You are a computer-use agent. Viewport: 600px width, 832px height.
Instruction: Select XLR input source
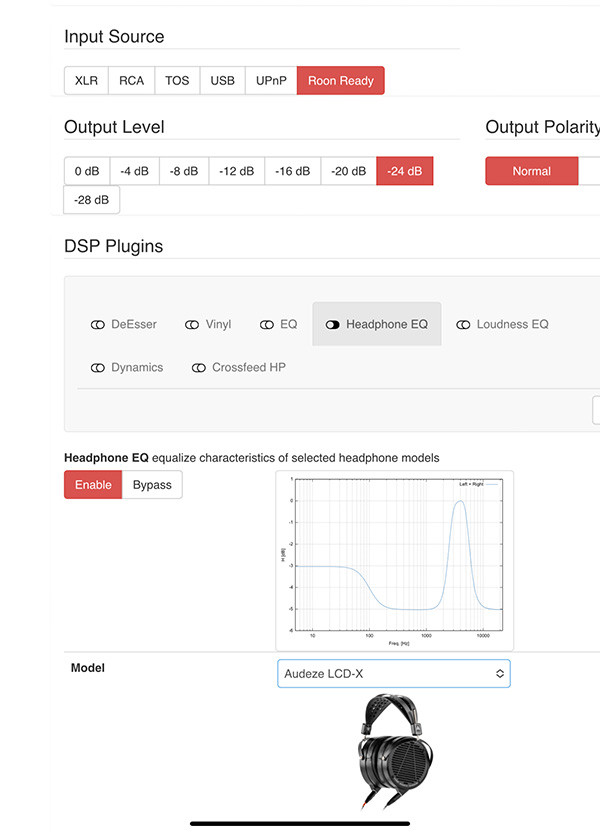pyautogui.click(x=87, y=81)
